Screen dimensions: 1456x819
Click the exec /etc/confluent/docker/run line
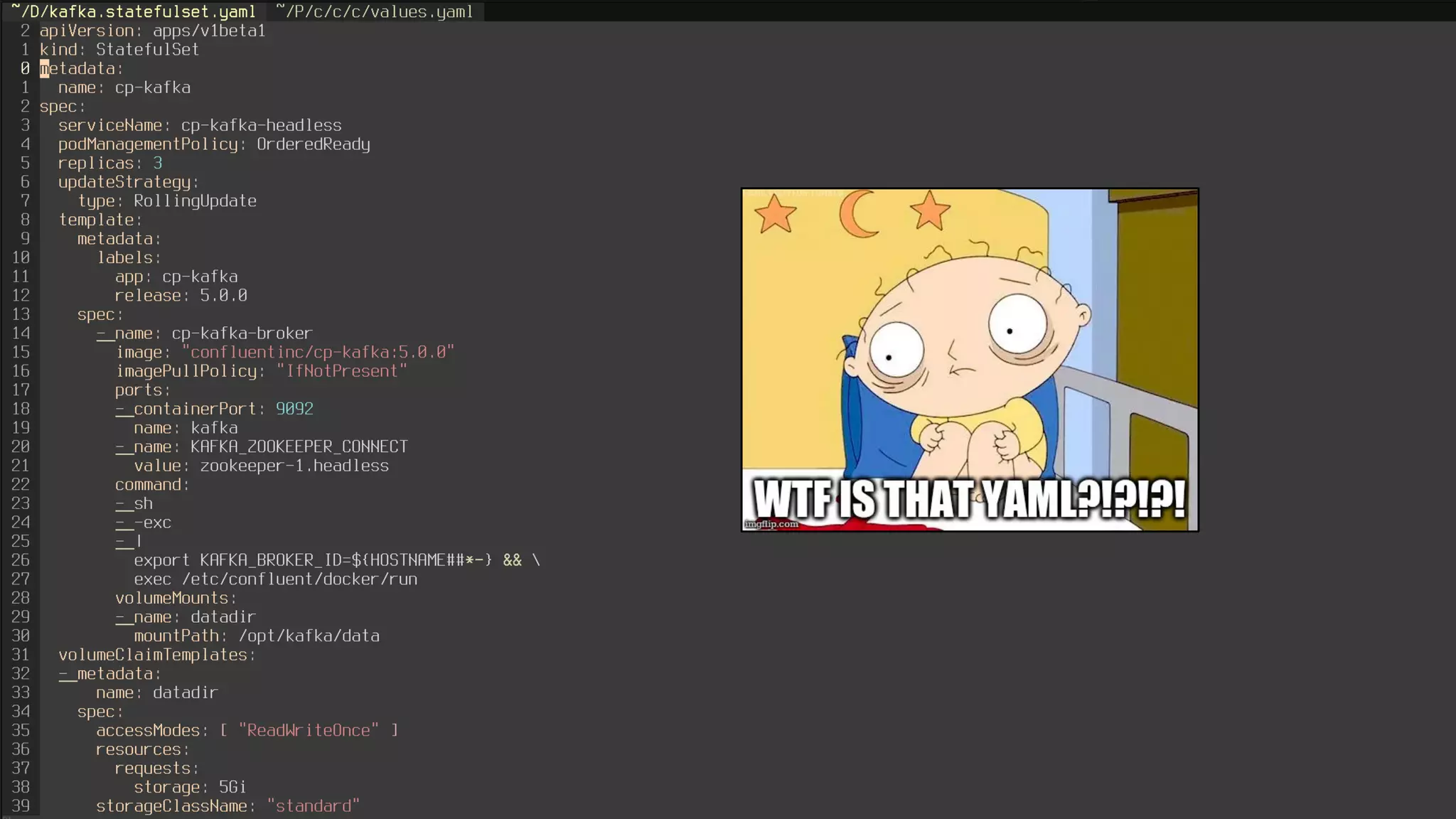coord(276,579)
